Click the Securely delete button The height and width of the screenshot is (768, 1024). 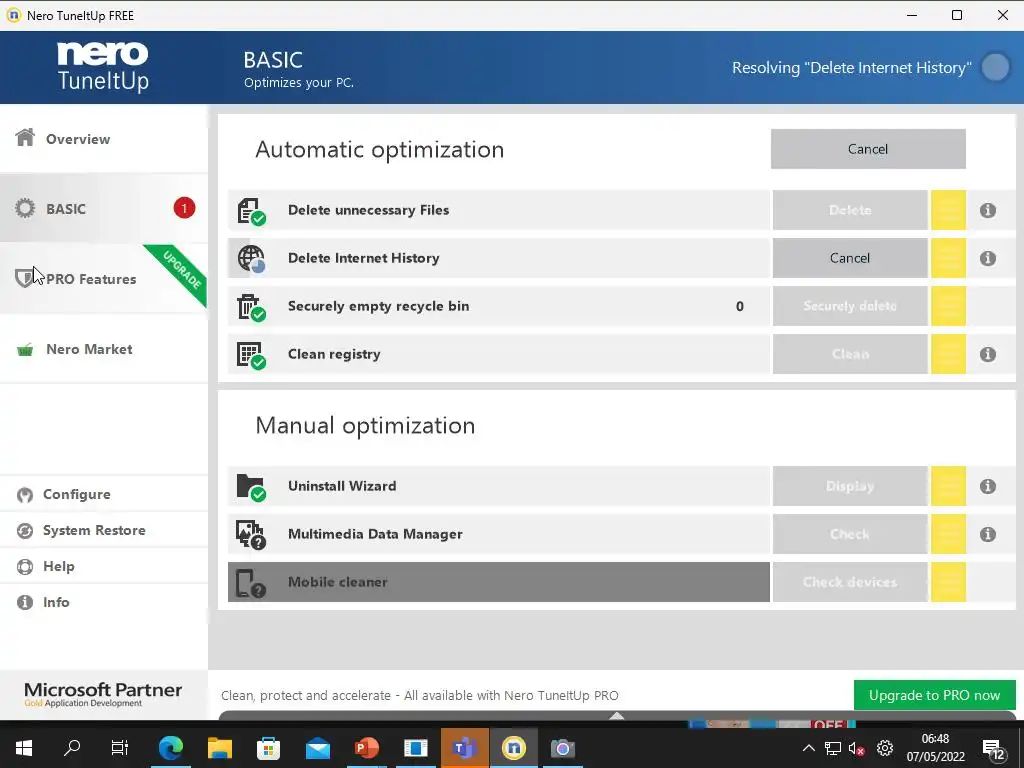pyautogui.click(x=850, y=306)
